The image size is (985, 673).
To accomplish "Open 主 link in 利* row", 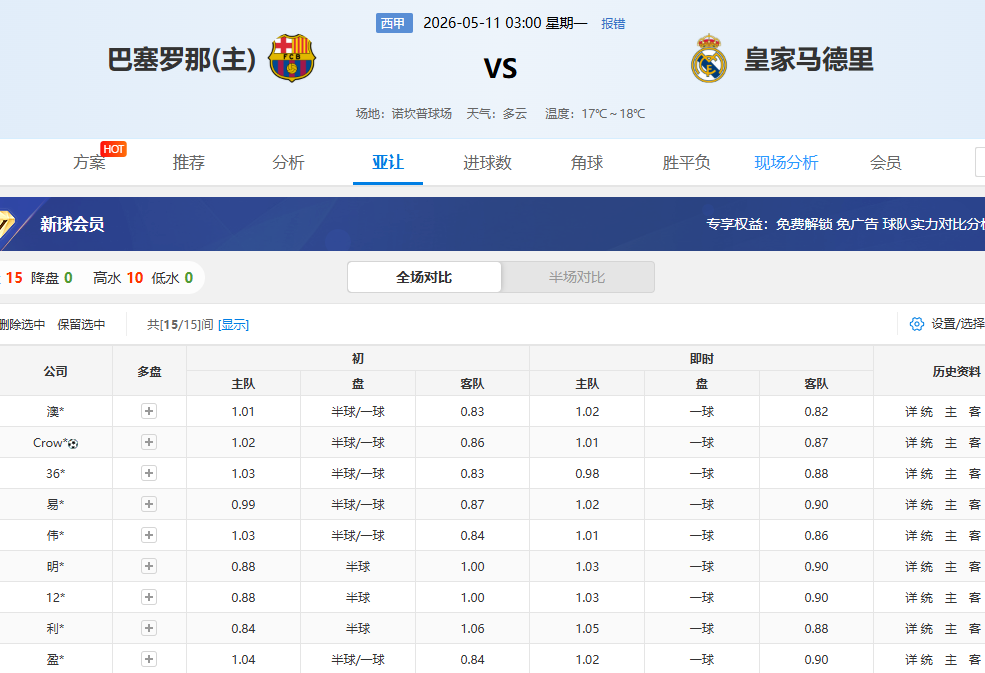I will (951, 628).
